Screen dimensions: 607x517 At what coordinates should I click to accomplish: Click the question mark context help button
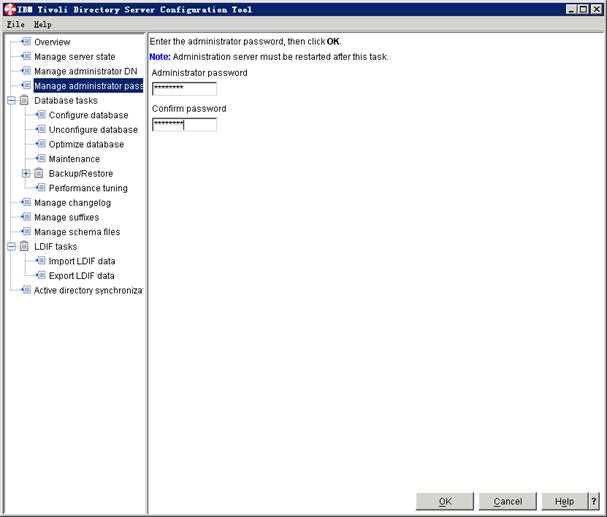coord(594,502)
